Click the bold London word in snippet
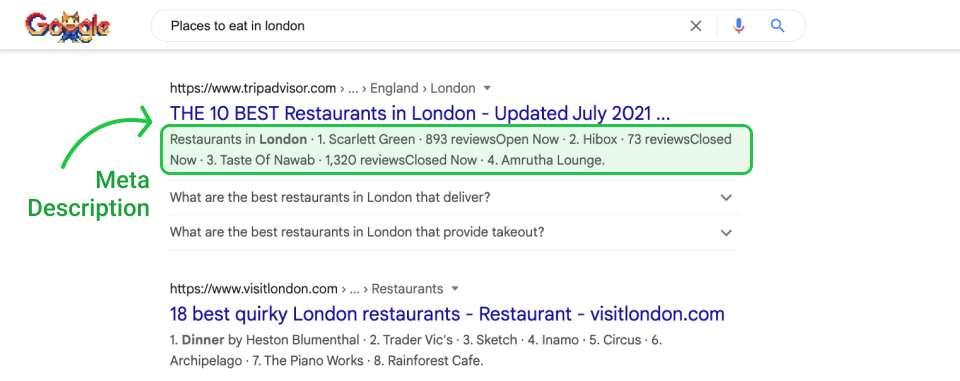This screenshot has width=960, height=381. pos(283,140)
